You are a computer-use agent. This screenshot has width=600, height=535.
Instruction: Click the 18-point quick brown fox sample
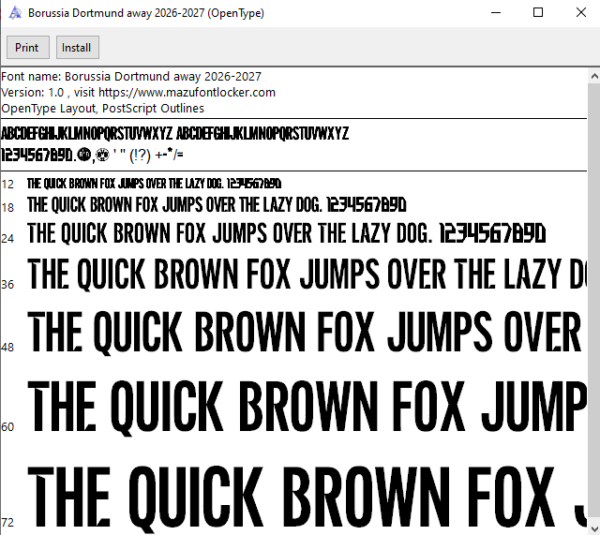point(217,205)
